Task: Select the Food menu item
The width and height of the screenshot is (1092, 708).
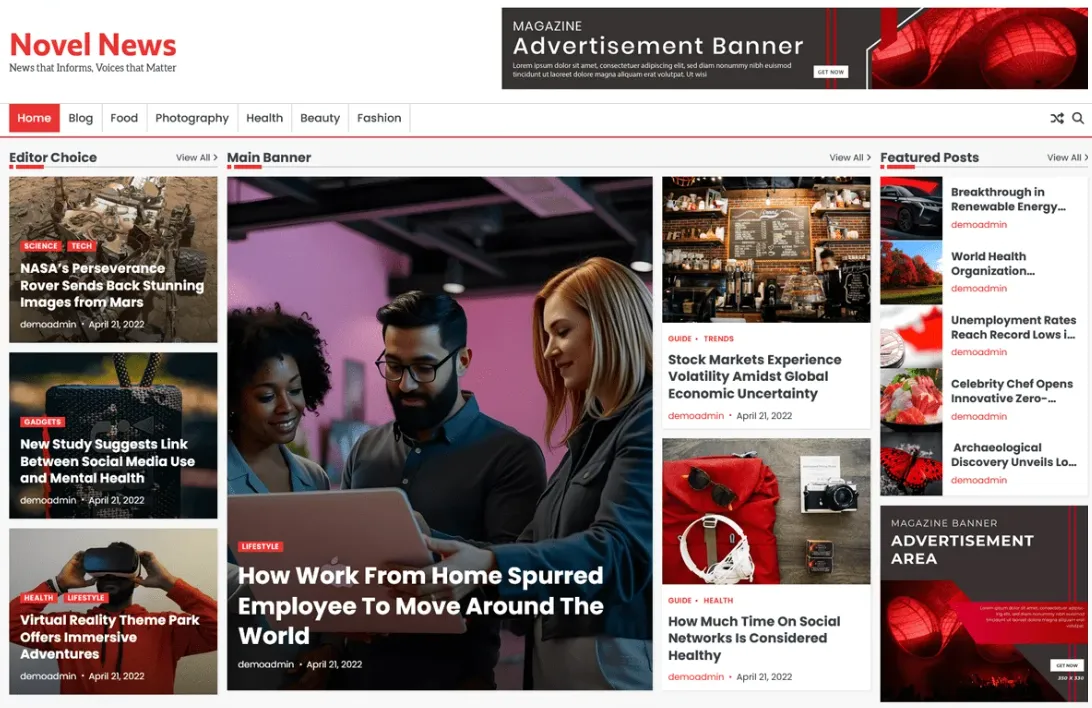Action: pos(124,118)
